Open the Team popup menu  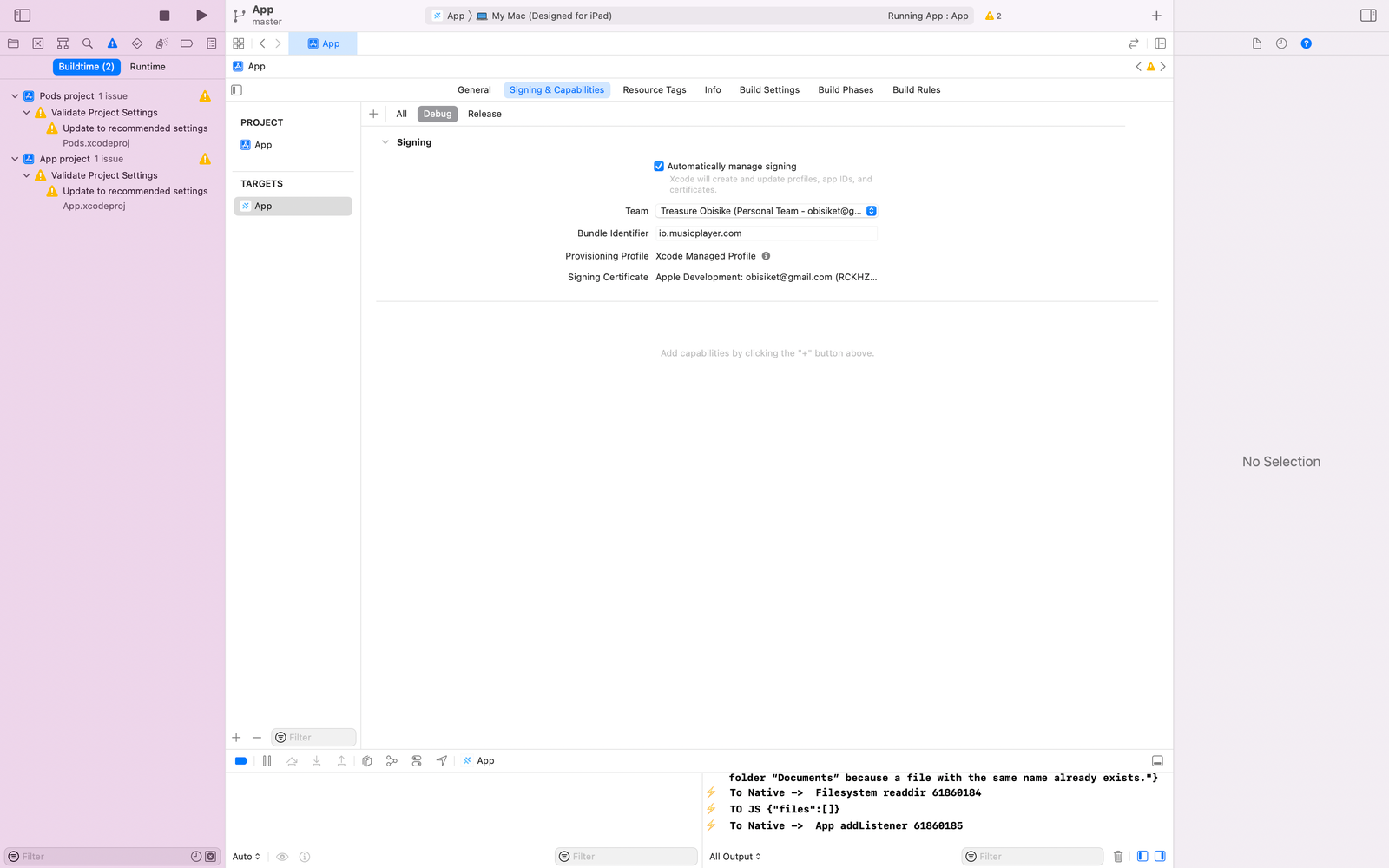coord(767,211)
